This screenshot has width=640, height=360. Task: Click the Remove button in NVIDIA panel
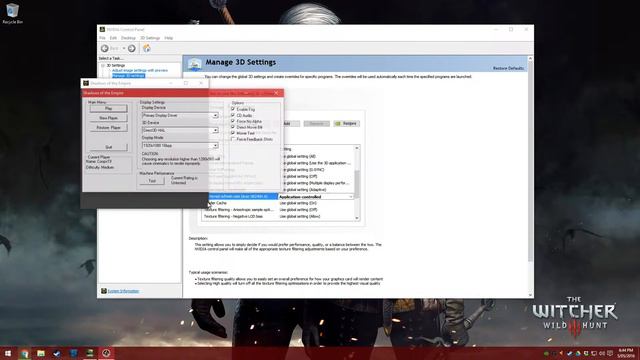coord(316,123)
